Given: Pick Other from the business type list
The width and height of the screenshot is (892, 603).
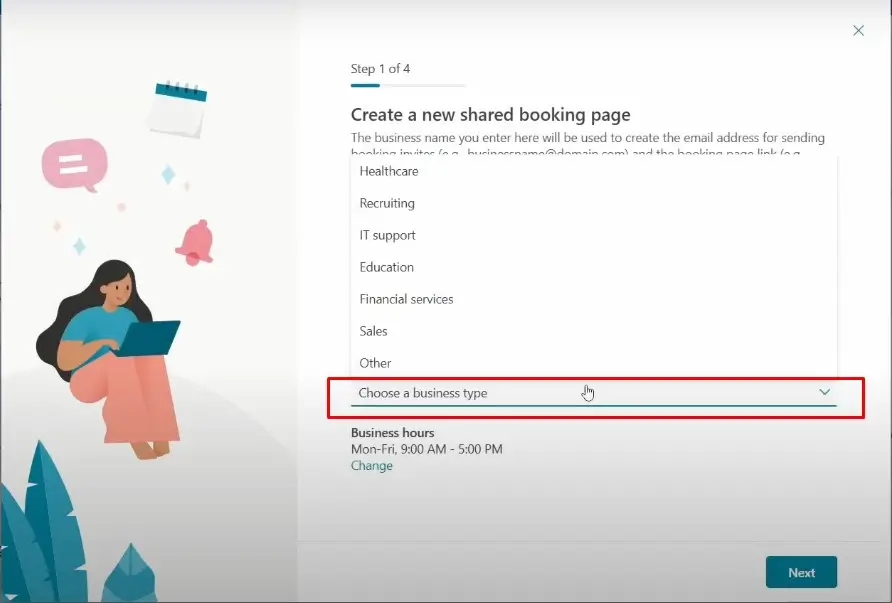Looking at the screenshot, I should 375,363.
